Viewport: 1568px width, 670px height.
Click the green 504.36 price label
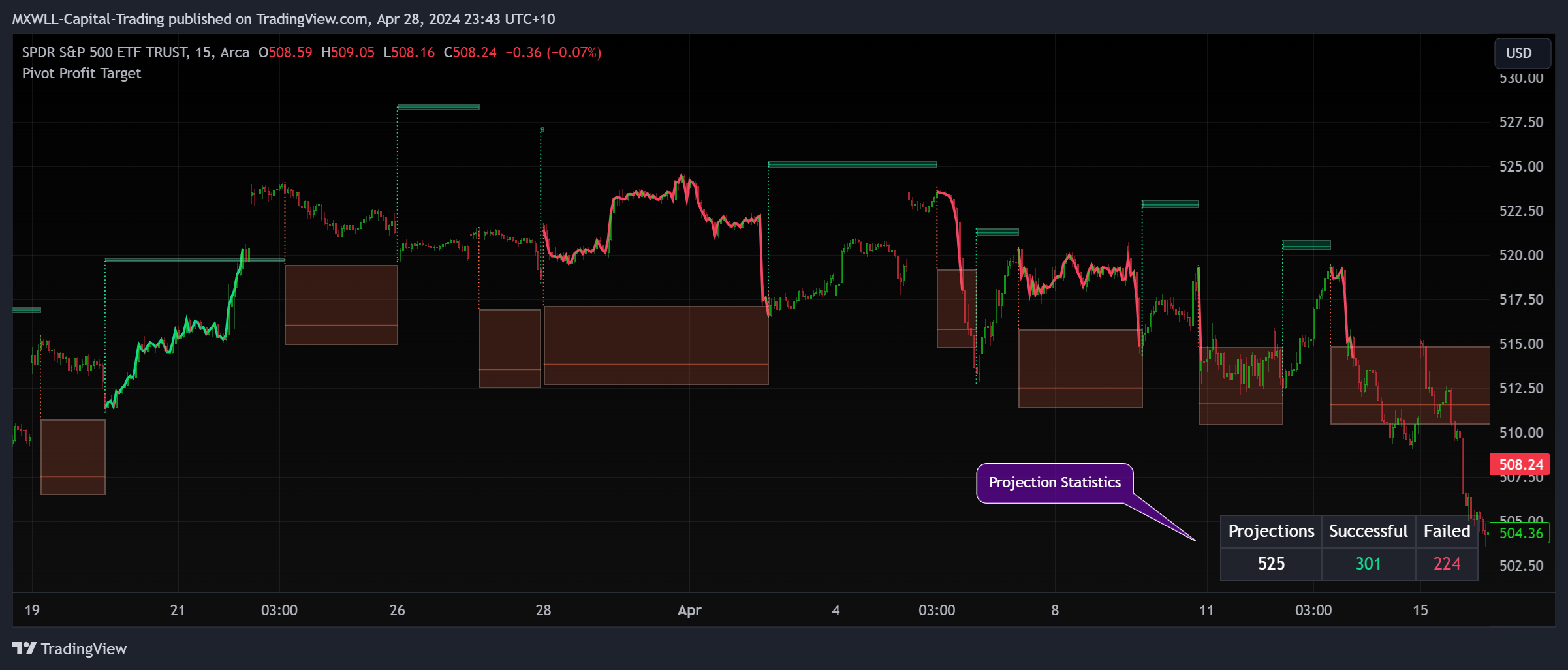point(1520,533)
